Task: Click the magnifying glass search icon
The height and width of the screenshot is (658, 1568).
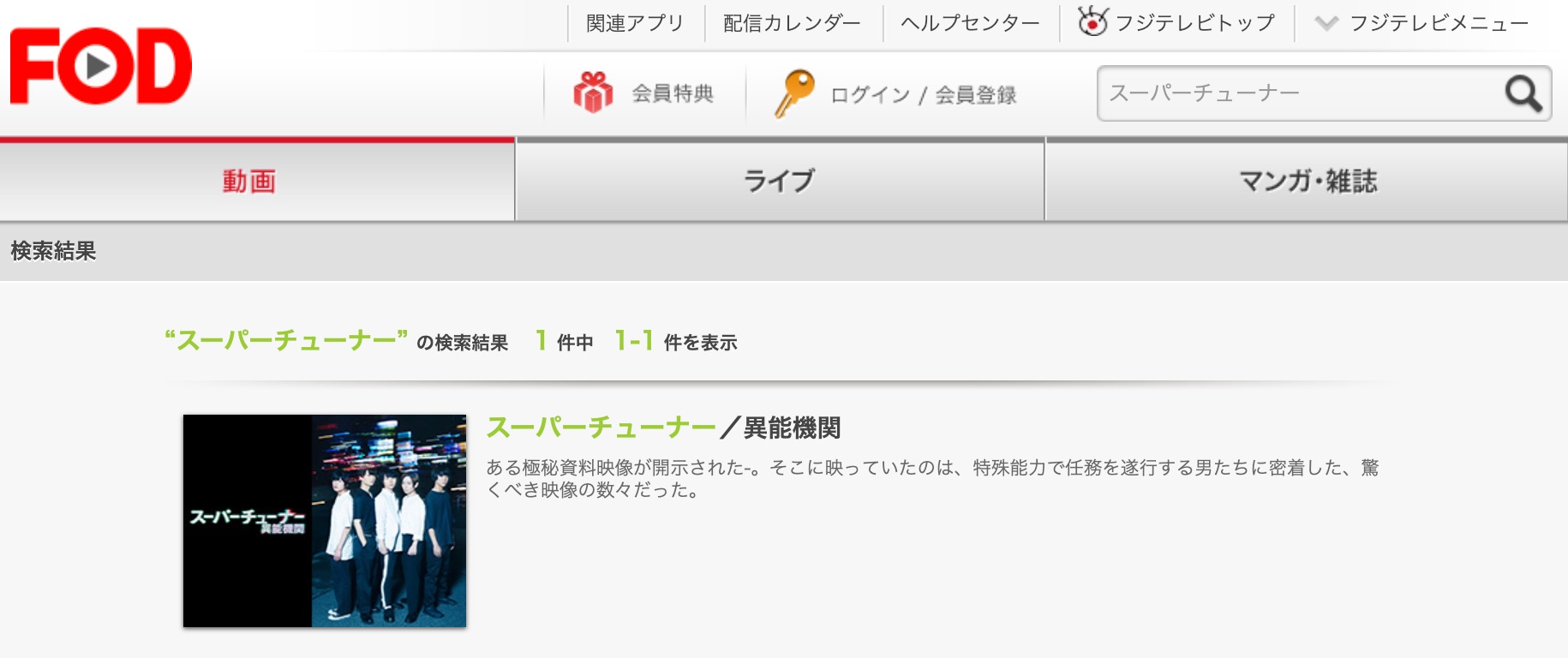Action: coord(1523,93)
